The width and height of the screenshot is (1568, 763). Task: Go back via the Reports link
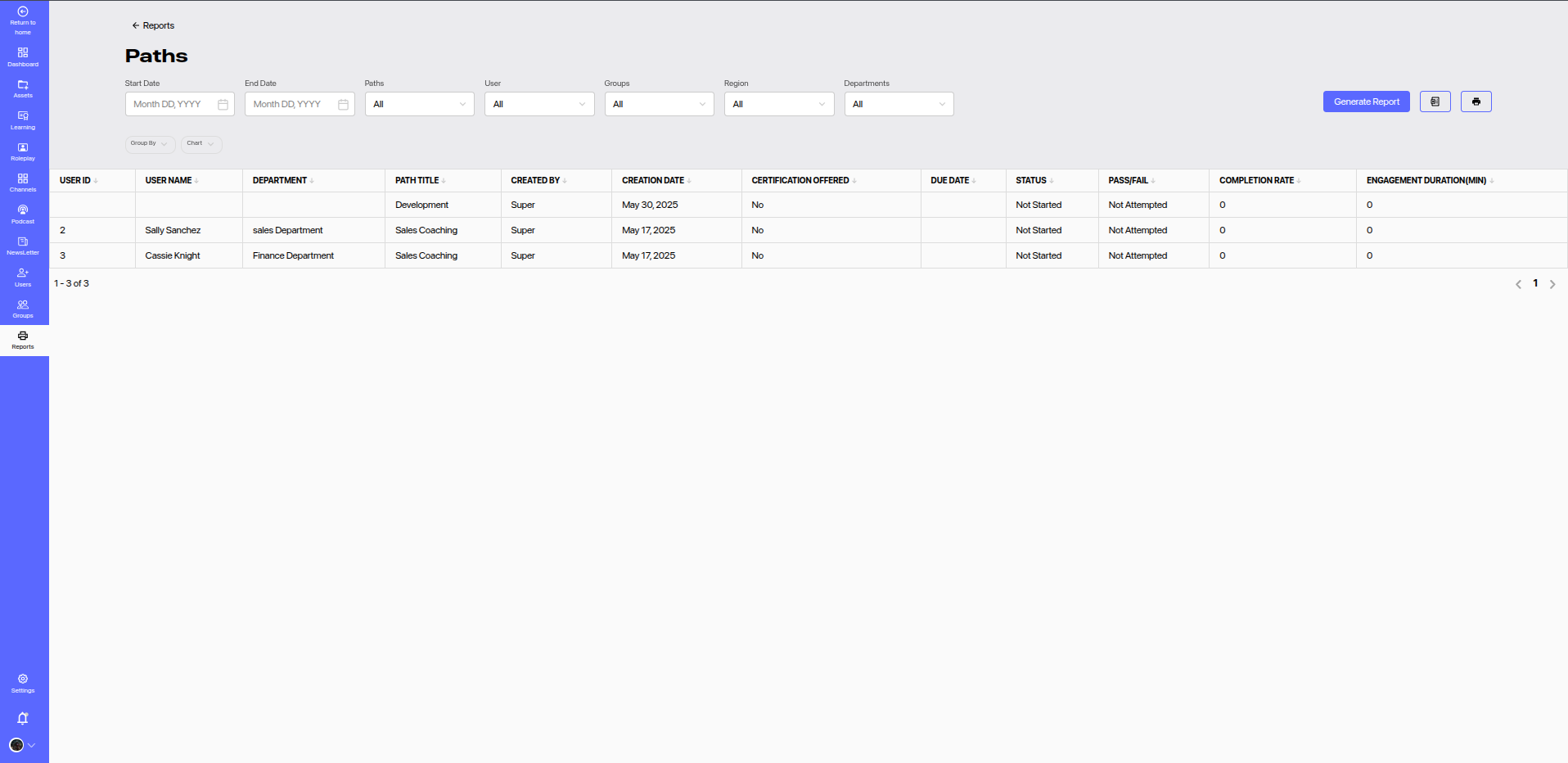153,25
